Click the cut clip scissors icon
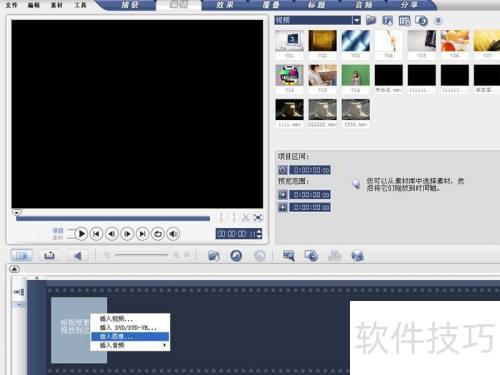This screenshot has height=375, width=500. click(246, 217)
